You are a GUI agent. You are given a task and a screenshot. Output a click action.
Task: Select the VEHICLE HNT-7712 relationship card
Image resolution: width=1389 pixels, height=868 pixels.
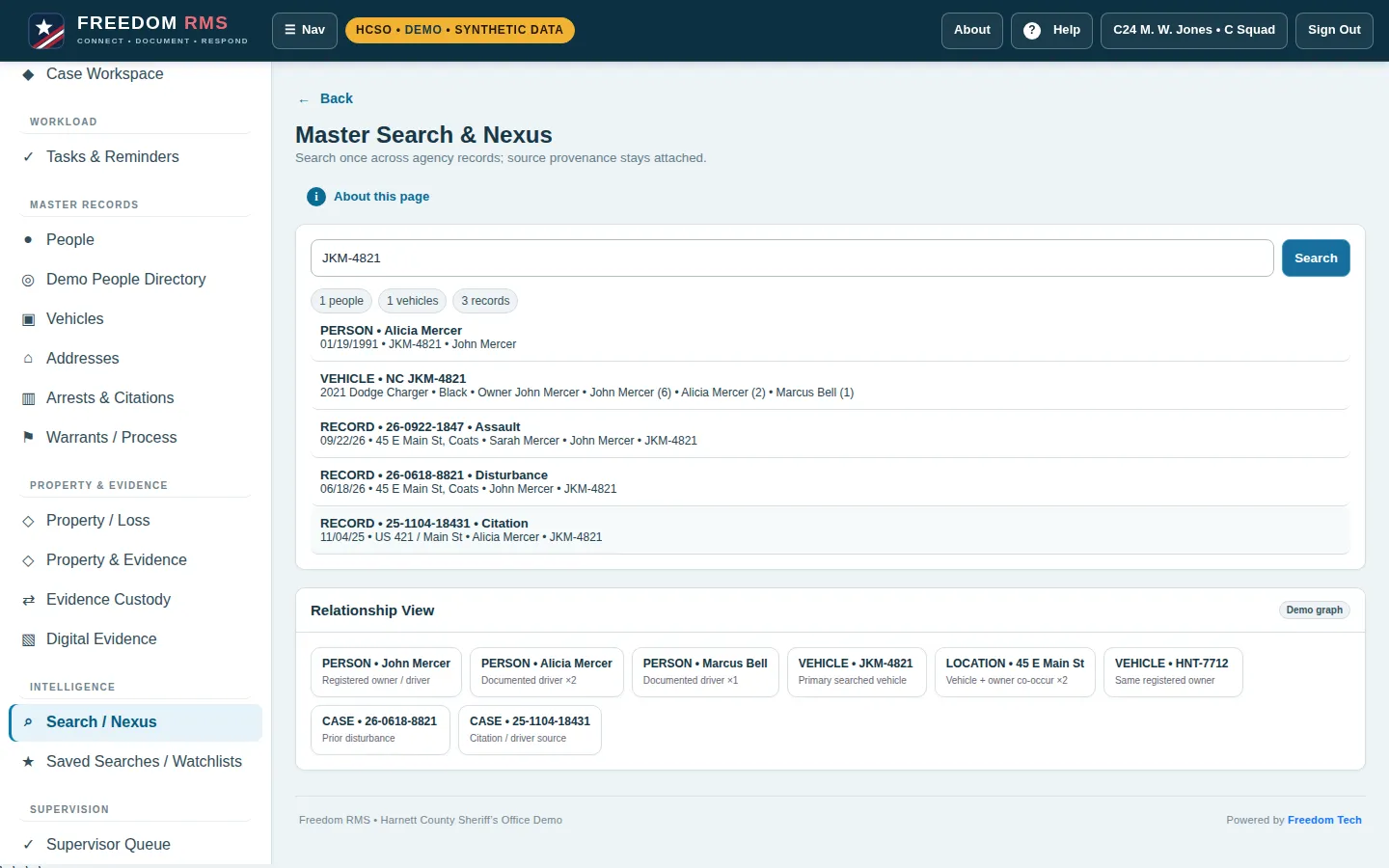point(1173,672)
